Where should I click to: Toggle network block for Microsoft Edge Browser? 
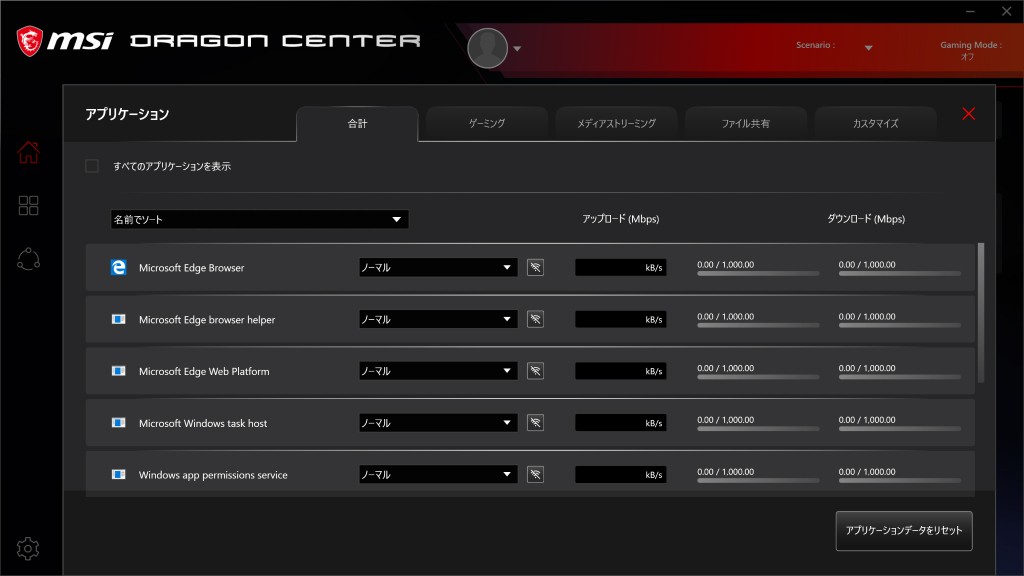click(x=536, y=267)
